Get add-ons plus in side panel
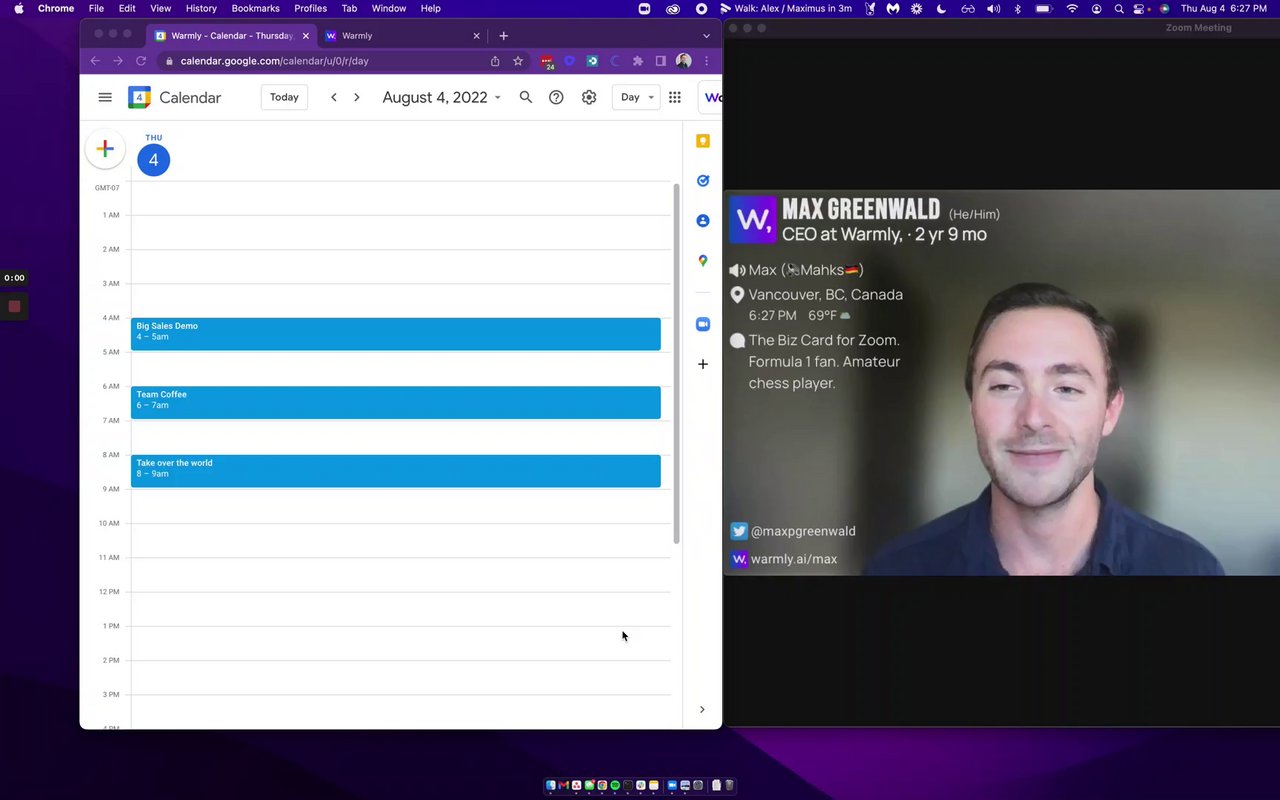Image resolution: width=1280 pixels, height=800 pixels. pyautogui.click(x=703, y=364)
